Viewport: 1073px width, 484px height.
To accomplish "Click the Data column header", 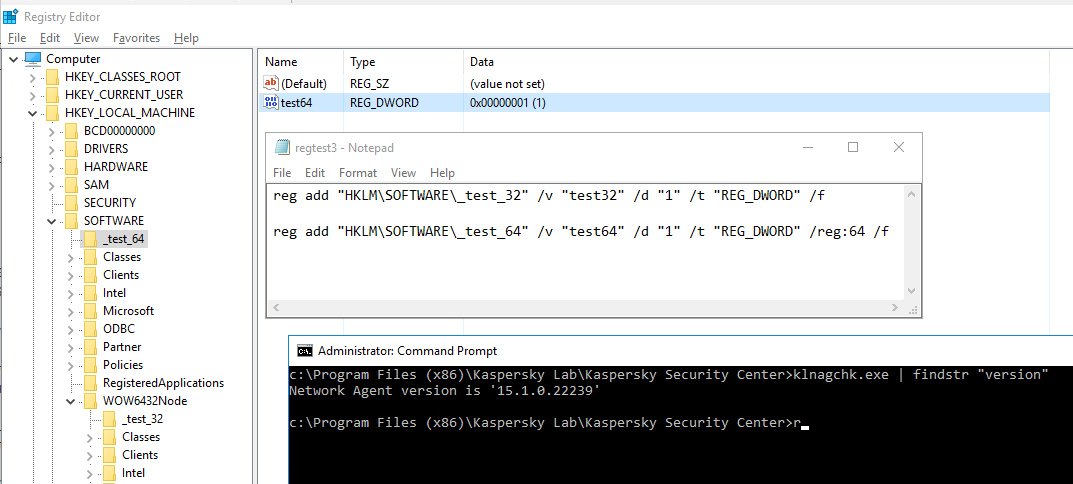I will click(x=482, y=62).
